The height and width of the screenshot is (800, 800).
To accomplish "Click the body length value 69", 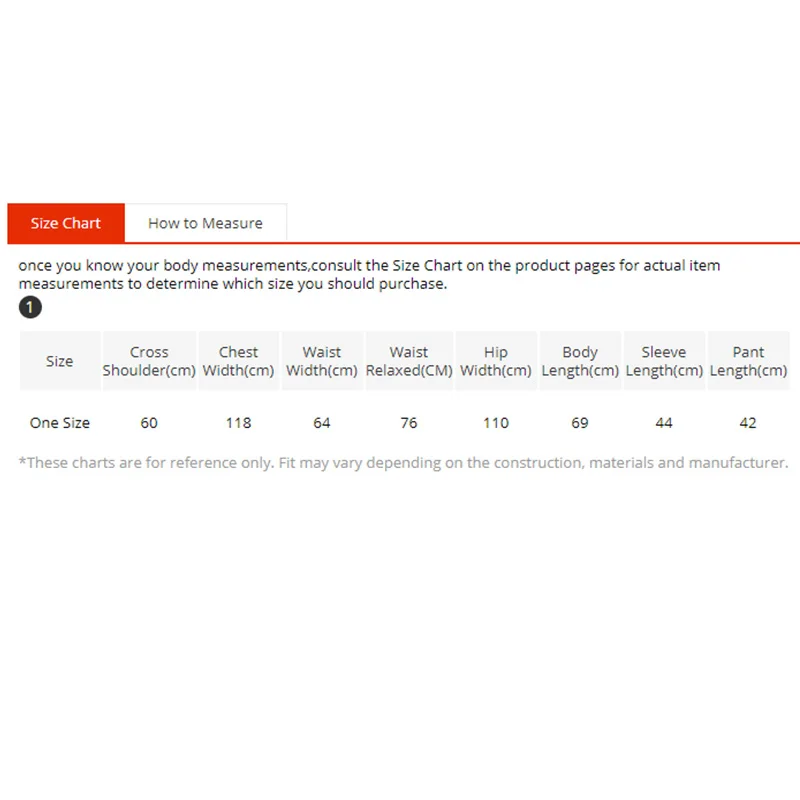I will [x=580, y=422].
